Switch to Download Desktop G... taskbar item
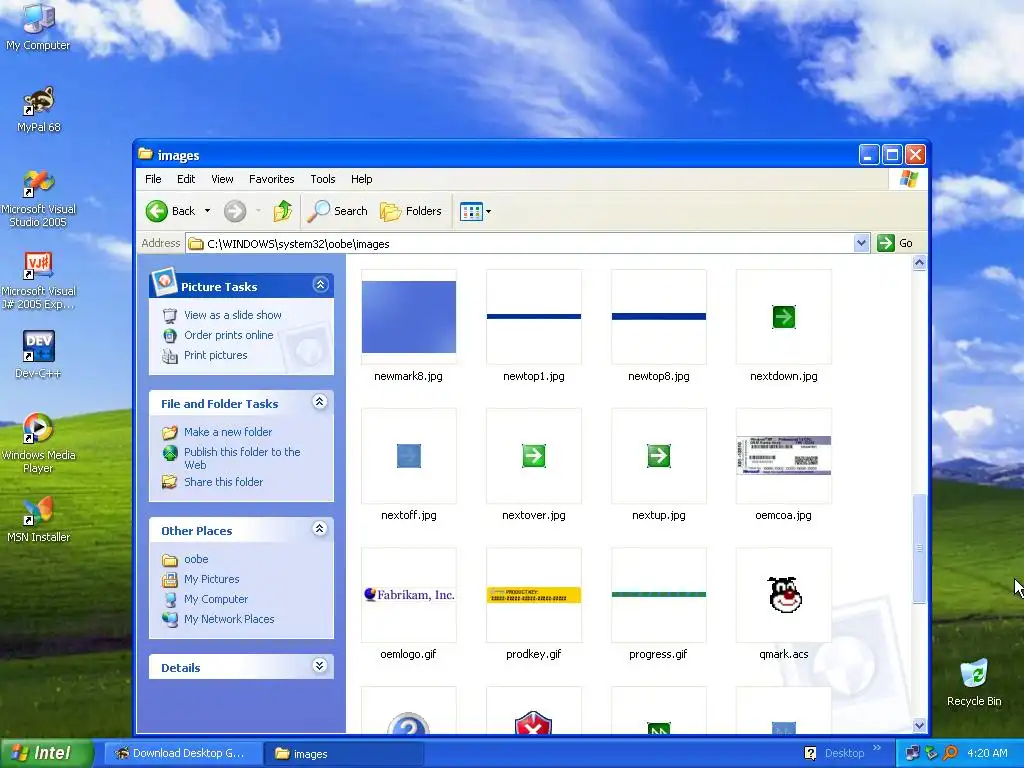Viewport: 1024px width, 768px height. coord(182,754)
